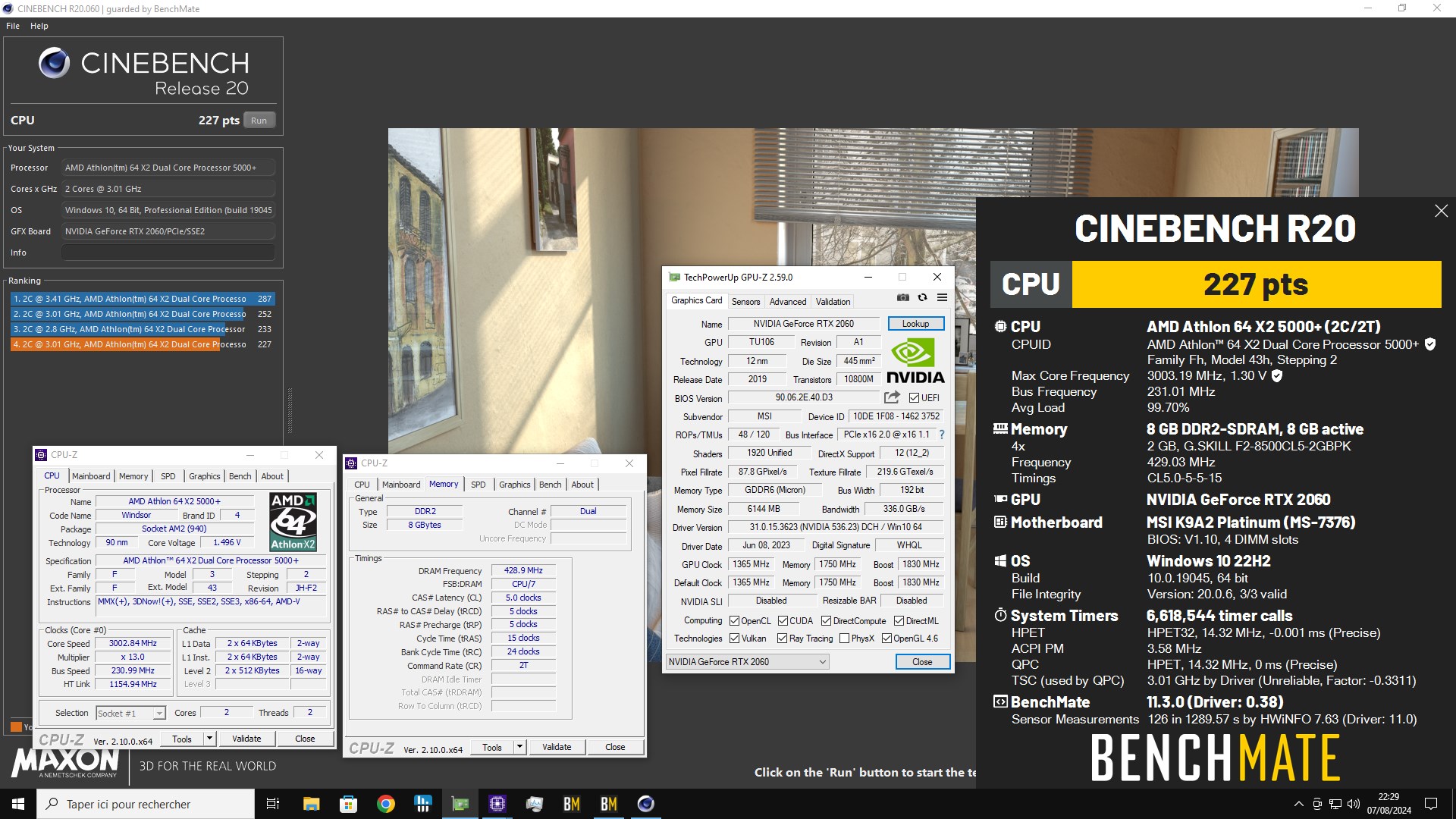Click Close in the CPU-Z Memory window
The image size is (1456, 819).
tap(615, 747)
